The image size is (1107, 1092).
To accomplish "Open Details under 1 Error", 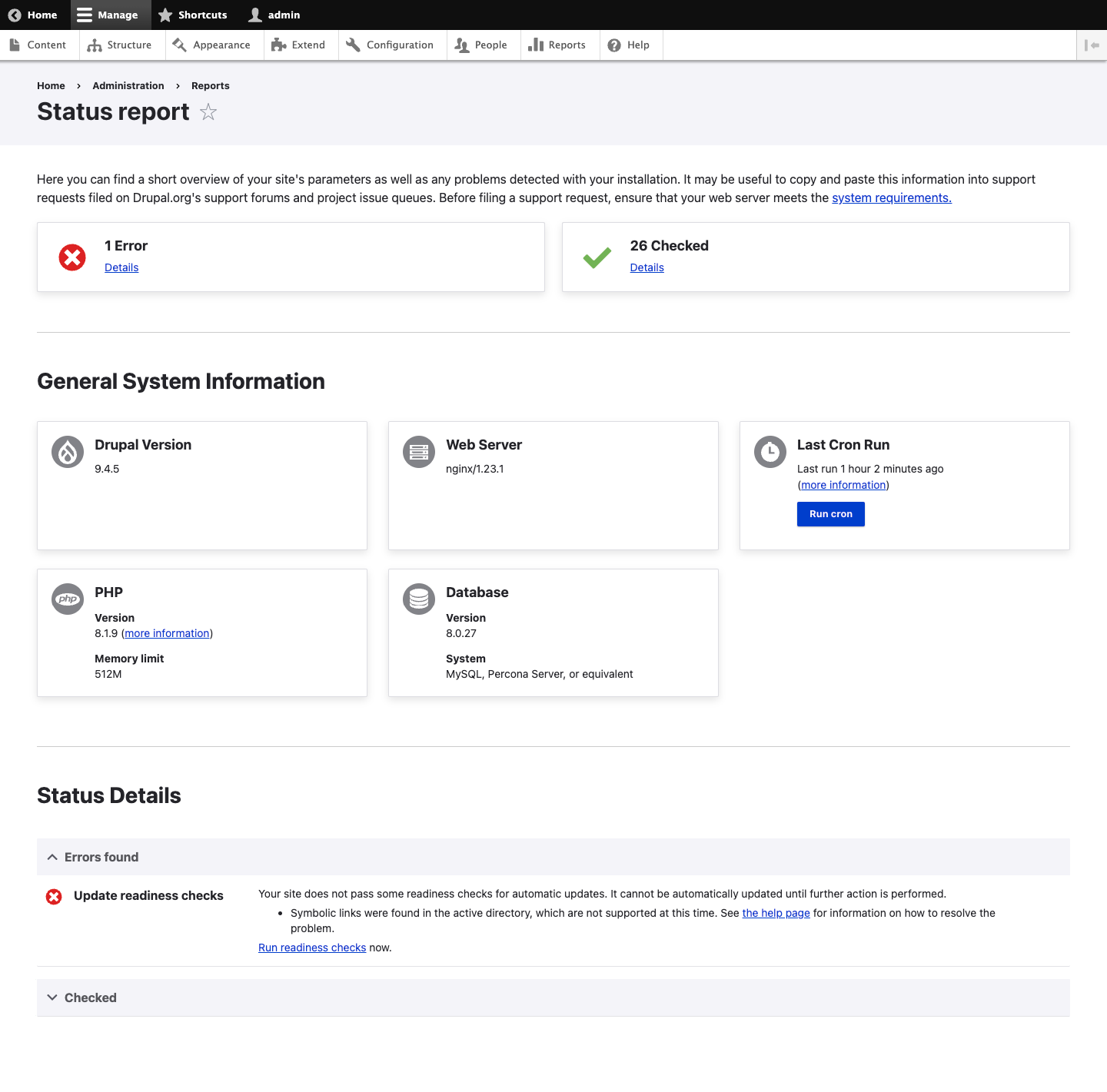I will tap(121, 267).
